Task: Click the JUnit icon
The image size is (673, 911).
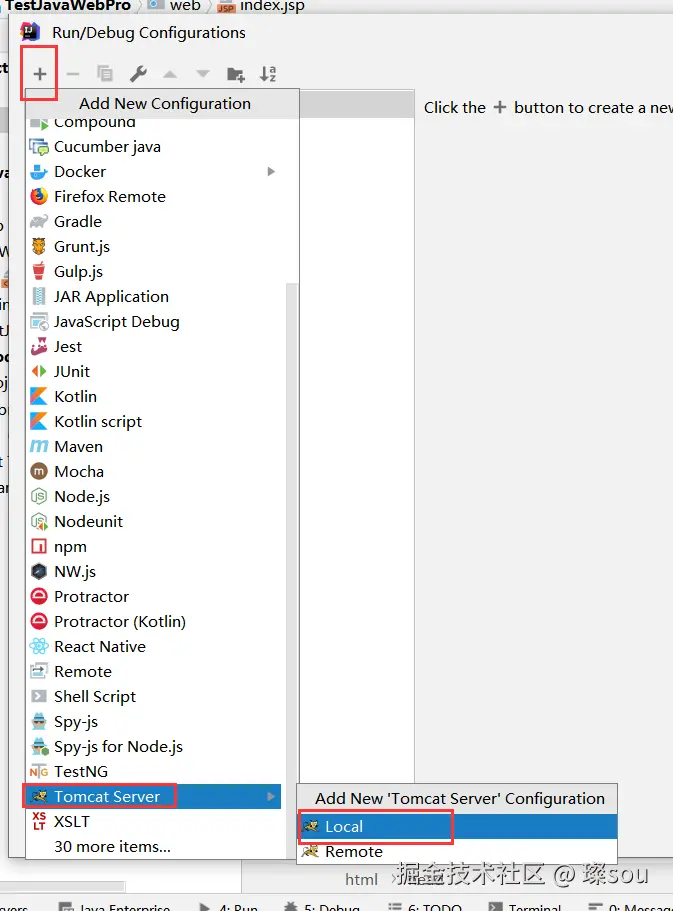Action: coord(39,371)
